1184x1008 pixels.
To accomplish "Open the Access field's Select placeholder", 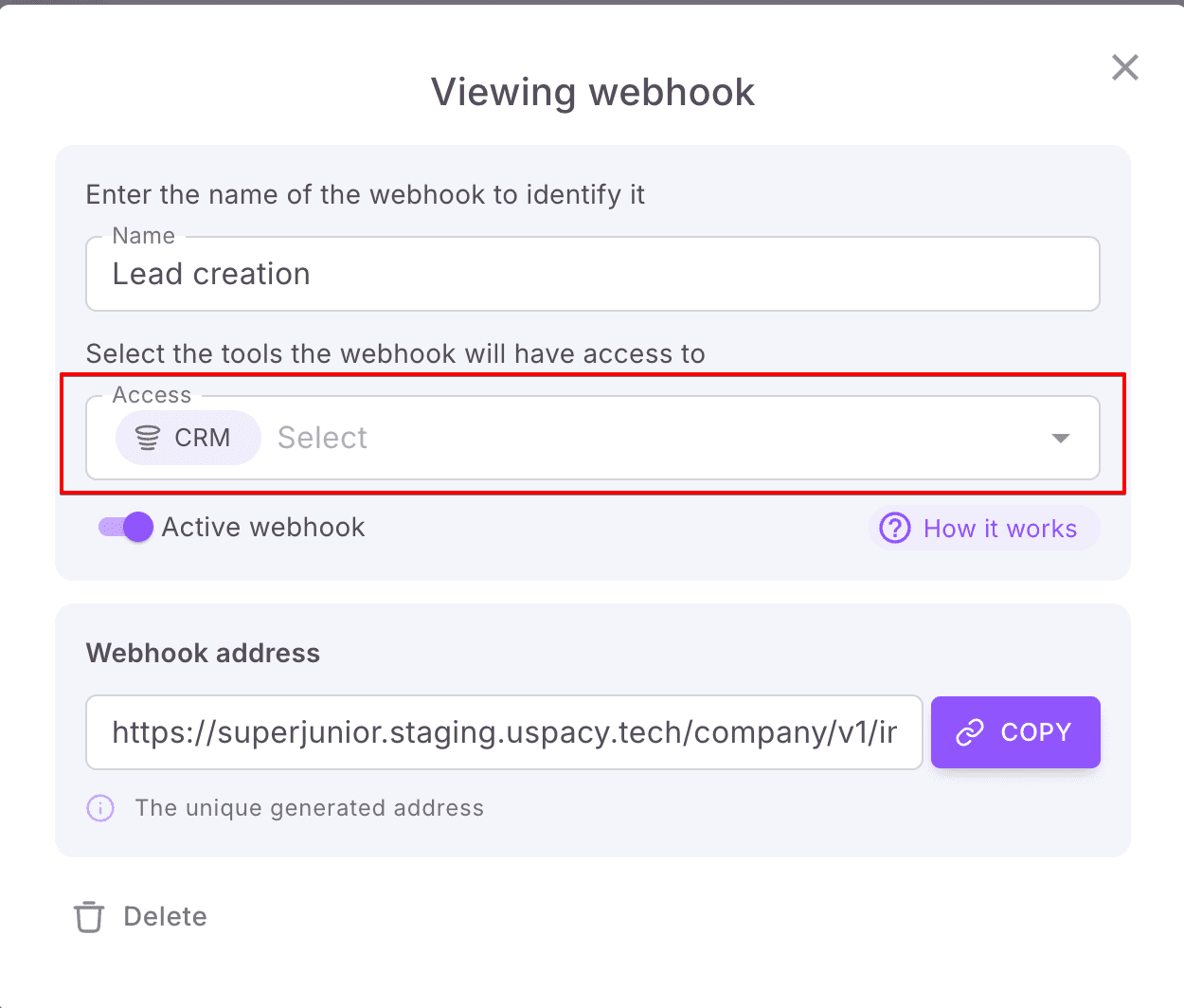I will pyautogui.click(x=322, y=438).
